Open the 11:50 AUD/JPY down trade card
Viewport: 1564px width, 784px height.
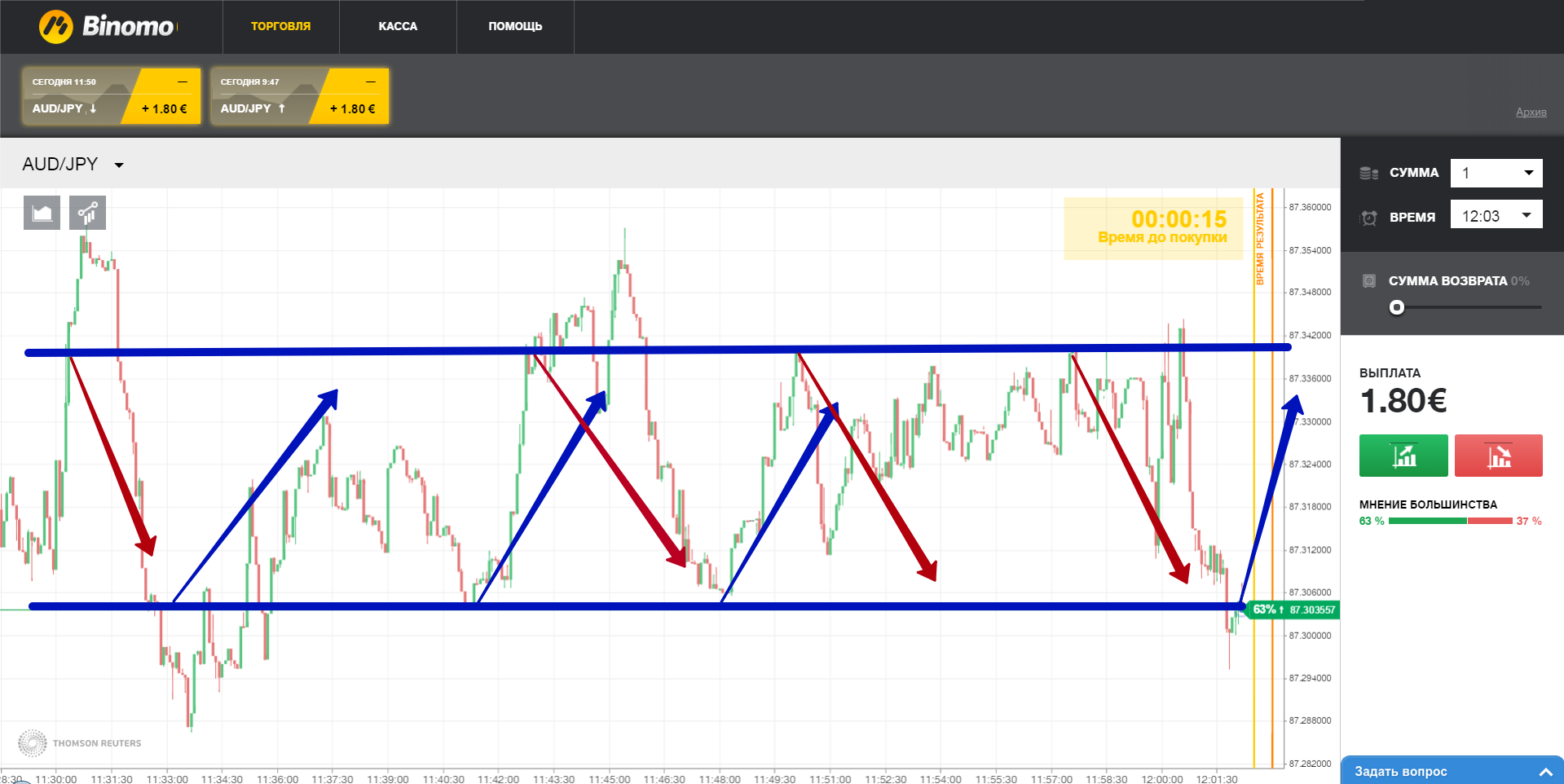pos(111,96)
